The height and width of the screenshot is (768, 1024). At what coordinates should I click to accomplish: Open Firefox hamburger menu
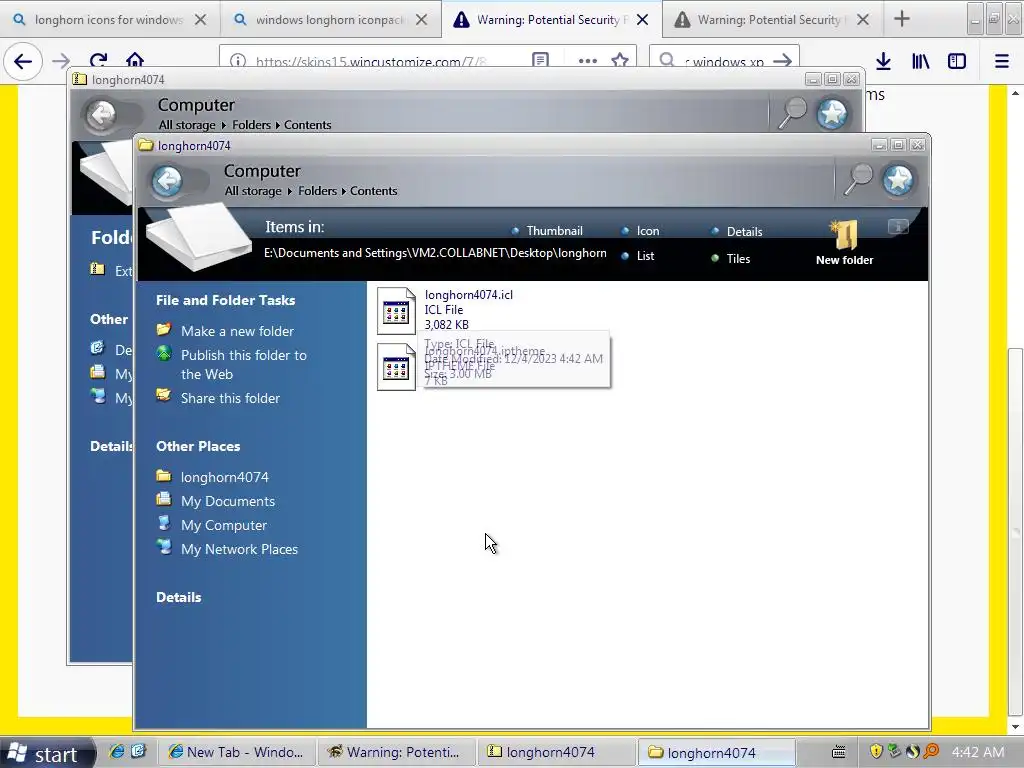[1002, 61]
